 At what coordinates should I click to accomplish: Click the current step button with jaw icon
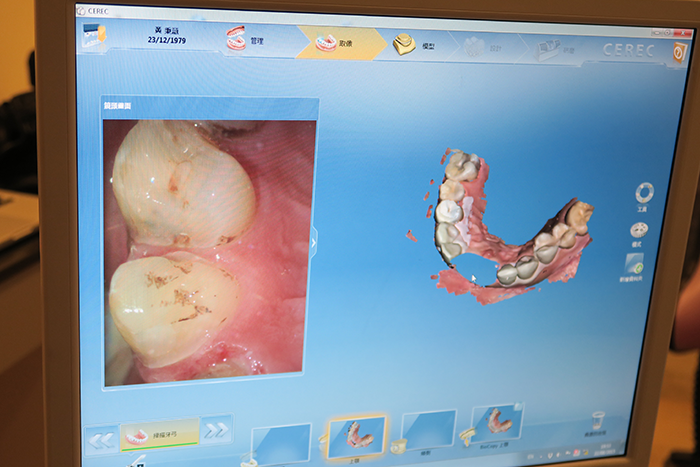tap(159, 435)
